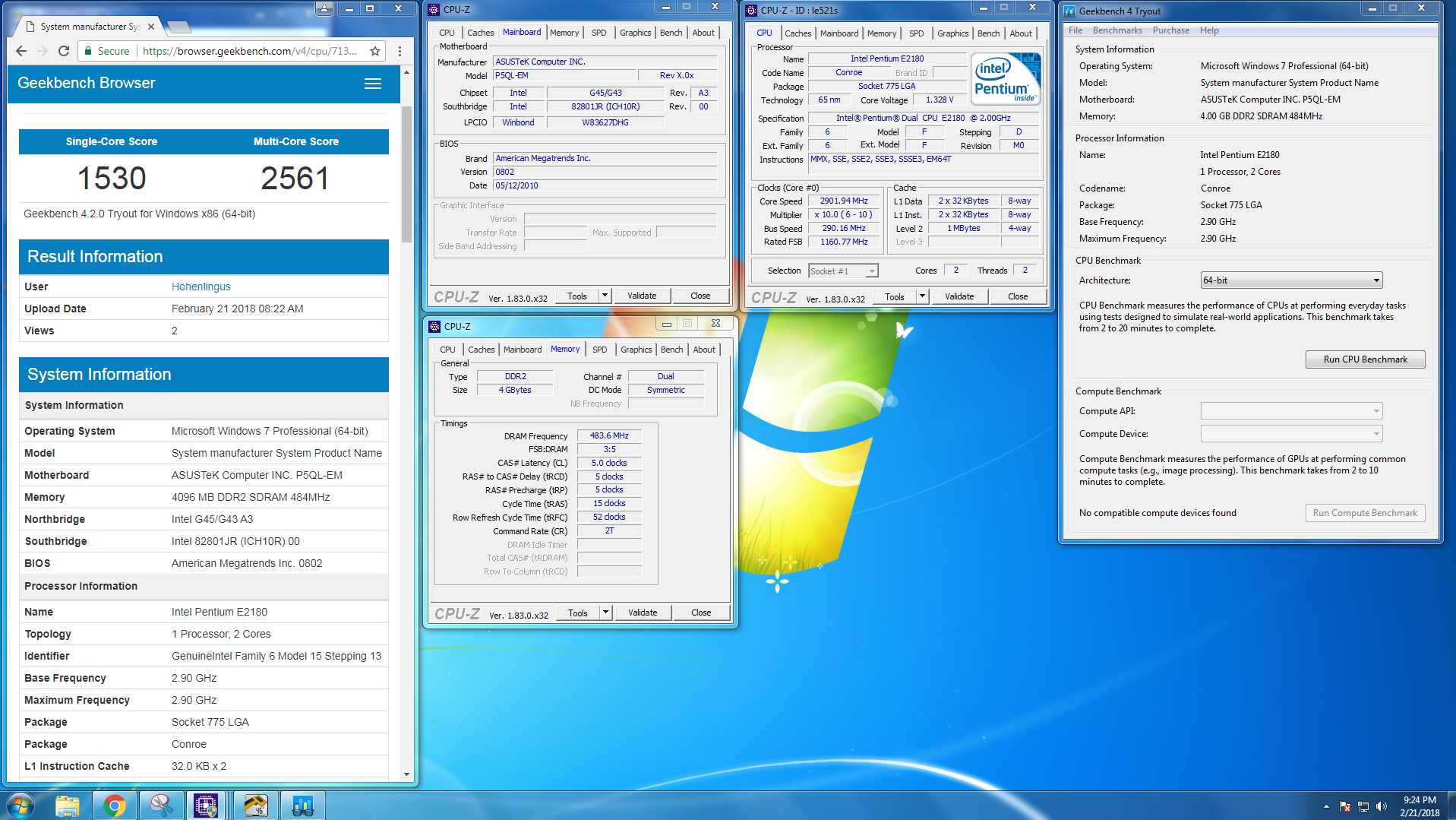This screenshot has width=1456, height=820.
Task: Click Validate in the CPU-Z ID le521s window
Action: pyautogui.click(x=959, y=296)
